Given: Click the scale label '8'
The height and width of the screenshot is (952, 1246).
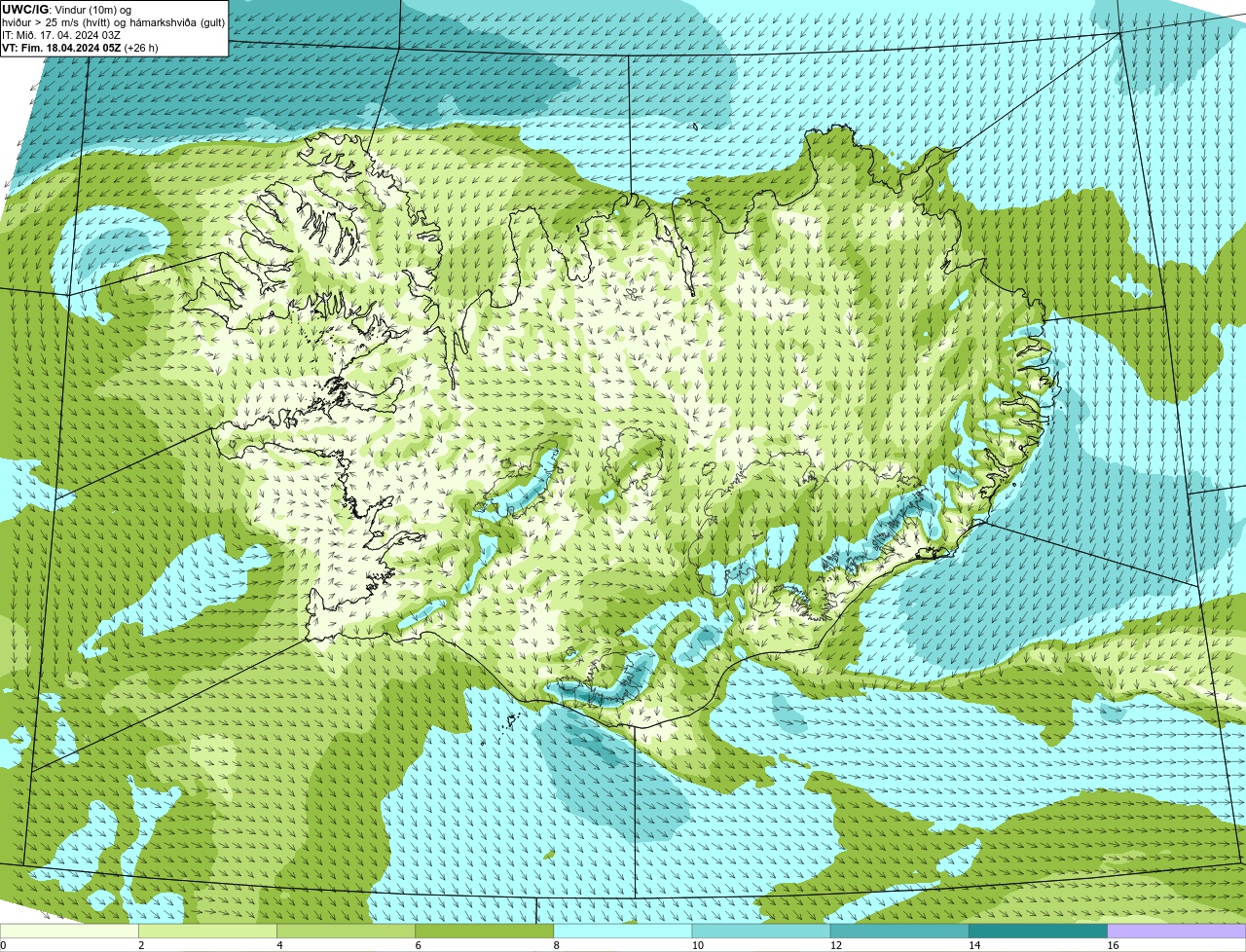Looking at the screenshot, I should pyautogui.click(x=557, y=945).
